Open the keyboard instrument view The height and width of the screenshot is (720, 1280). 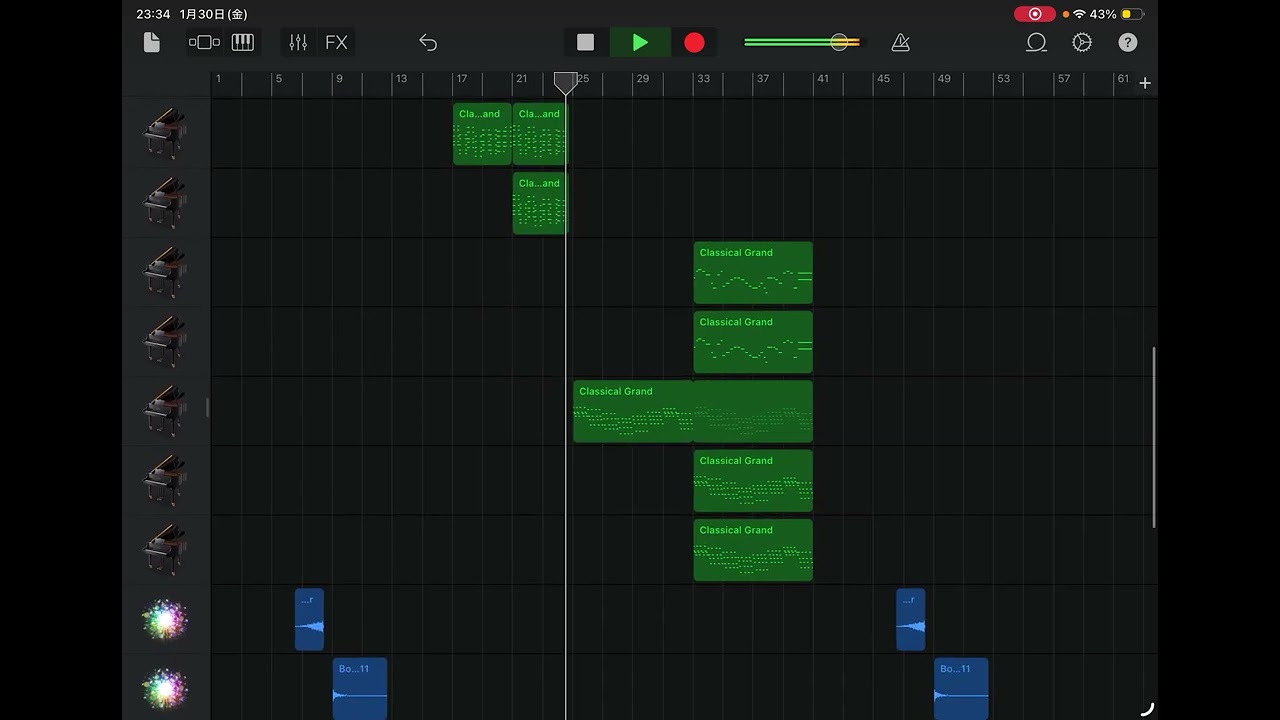[x=243, y=42]
